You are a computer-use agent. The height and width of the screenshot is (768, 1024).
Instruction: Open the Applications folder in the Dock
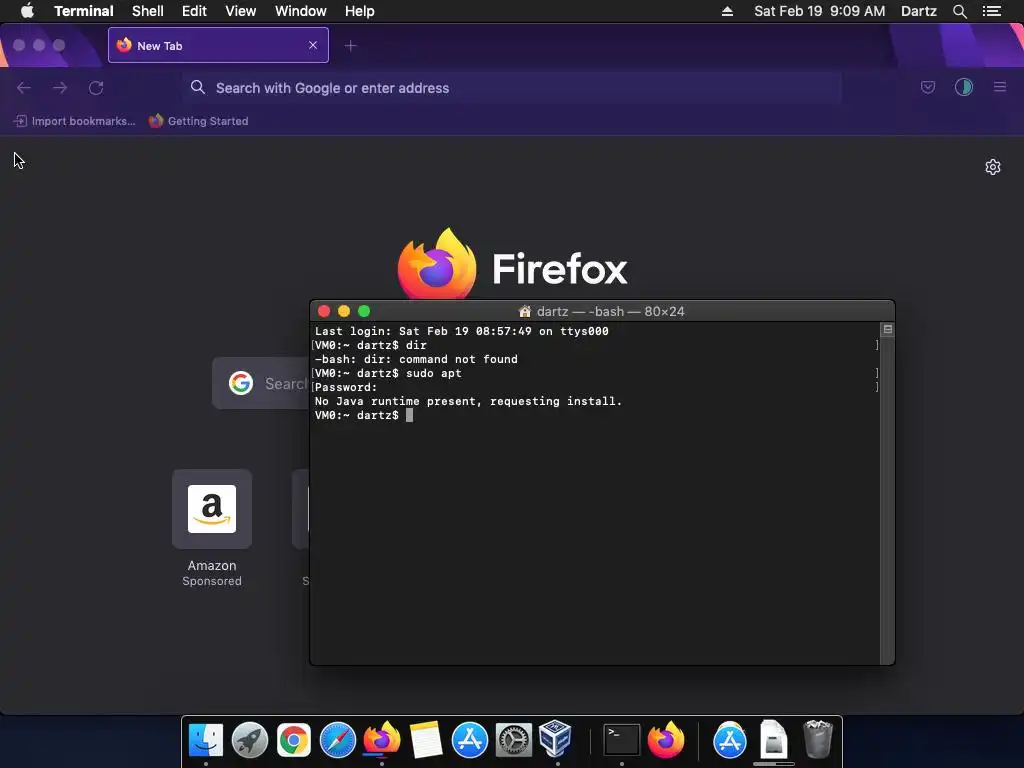(729, 741)
